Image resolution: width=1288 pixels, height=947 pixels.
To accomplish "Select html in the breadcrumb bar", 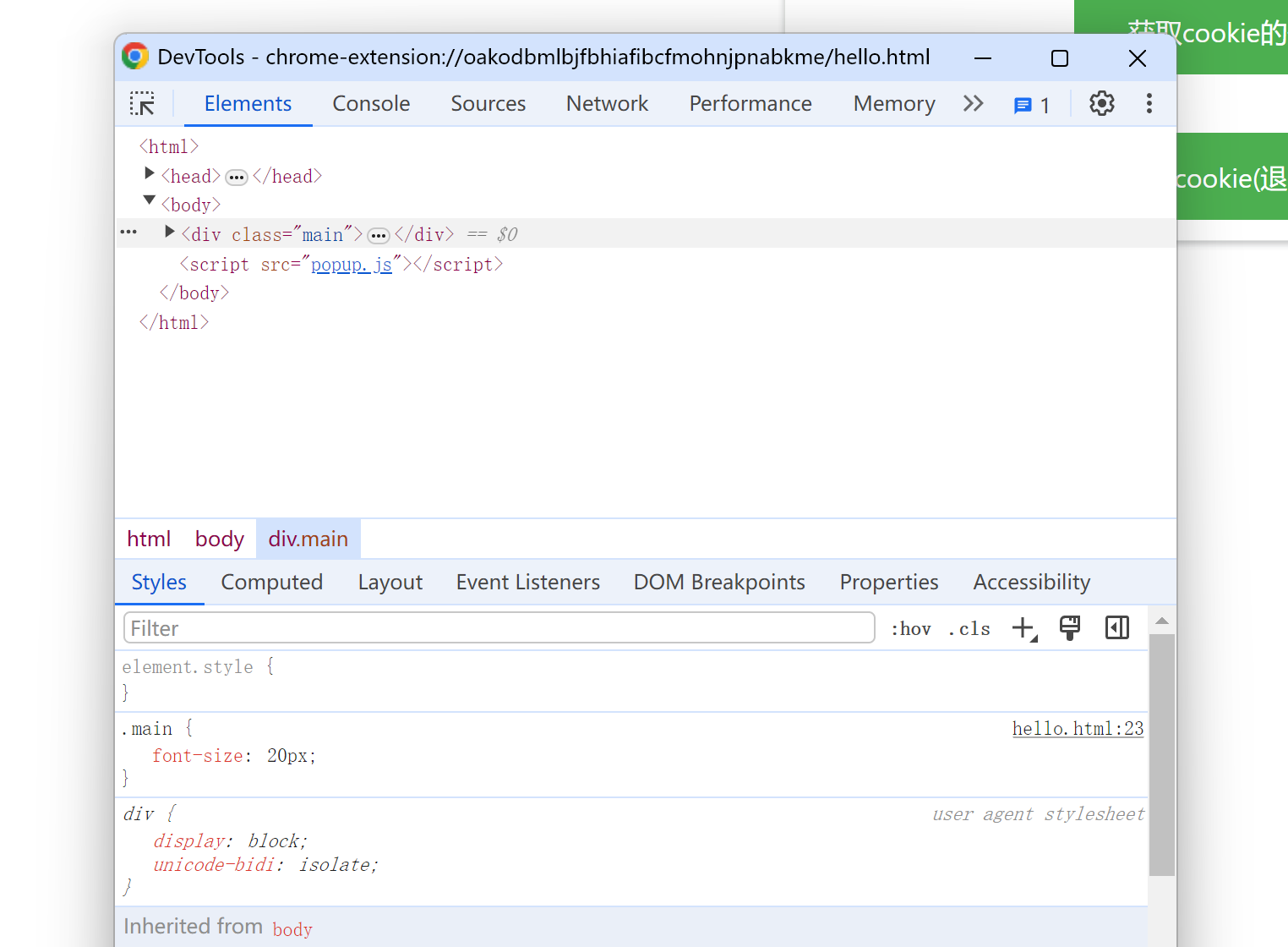I will click(149, 539).
